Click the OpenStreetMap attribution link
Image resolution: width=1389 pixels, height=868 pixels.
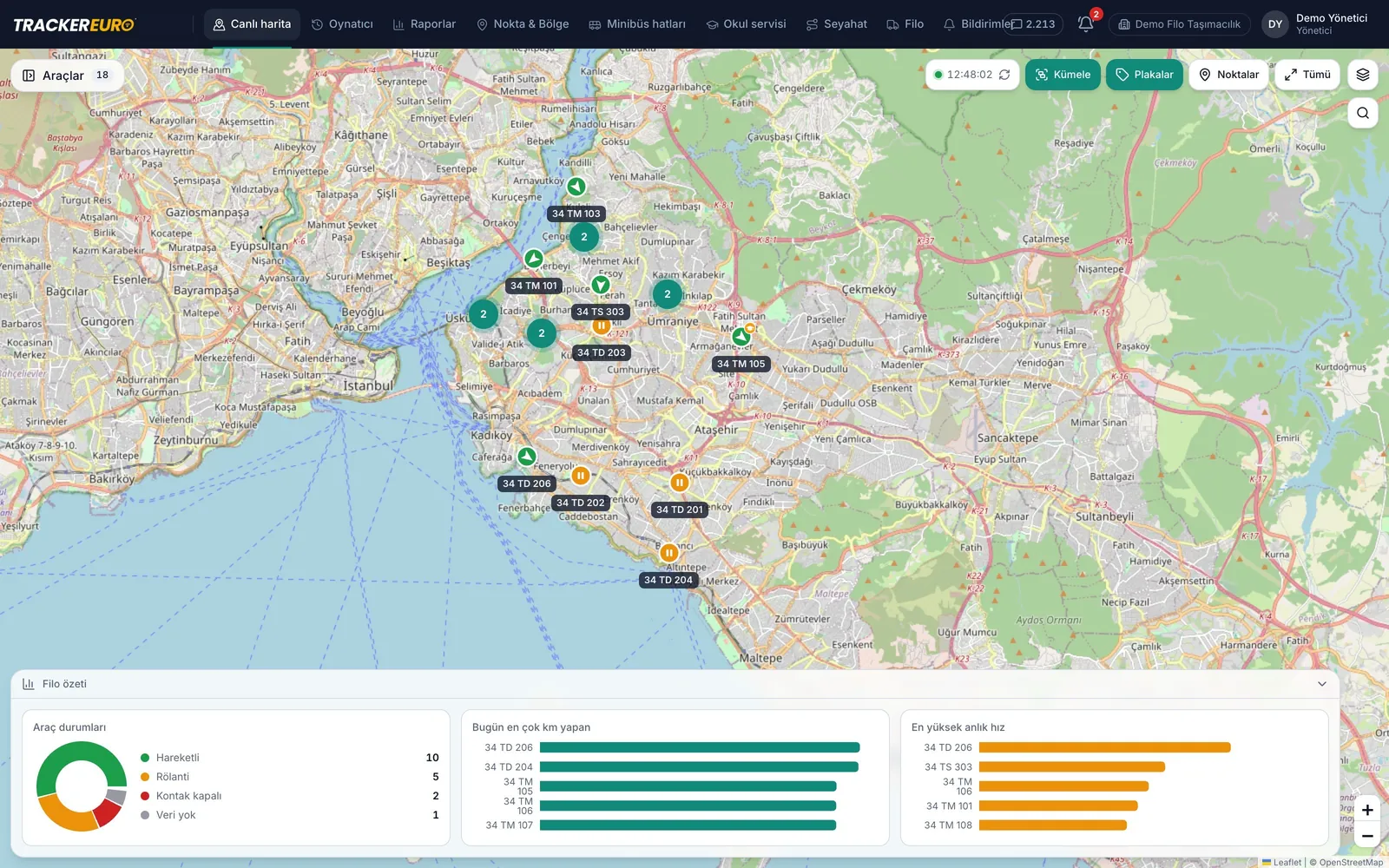pyautogui.click(x=1351, y=862)
